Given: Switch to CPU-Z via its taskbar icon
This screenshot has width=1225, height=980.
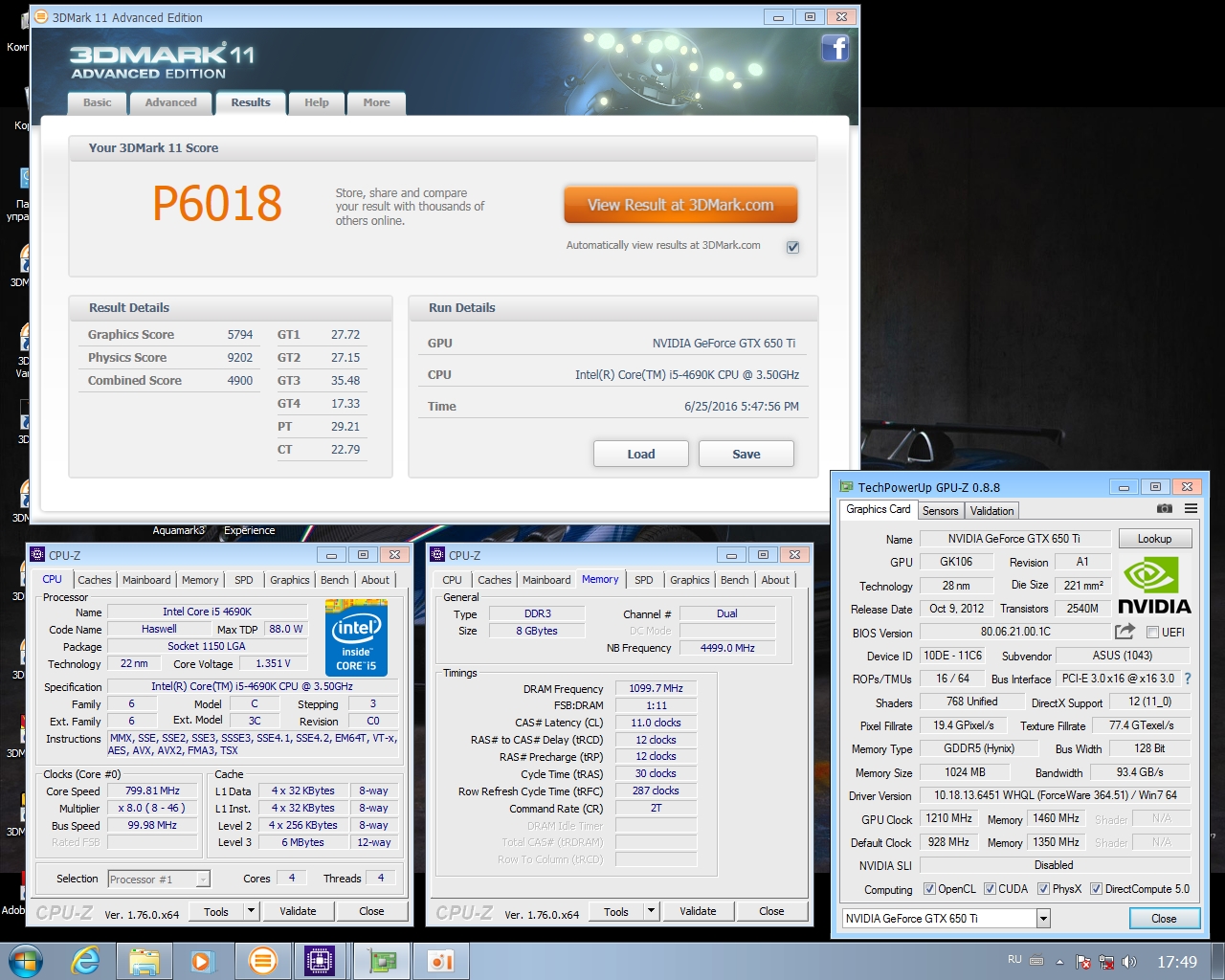Looking at the screenshot, I should tap(320, 961).
